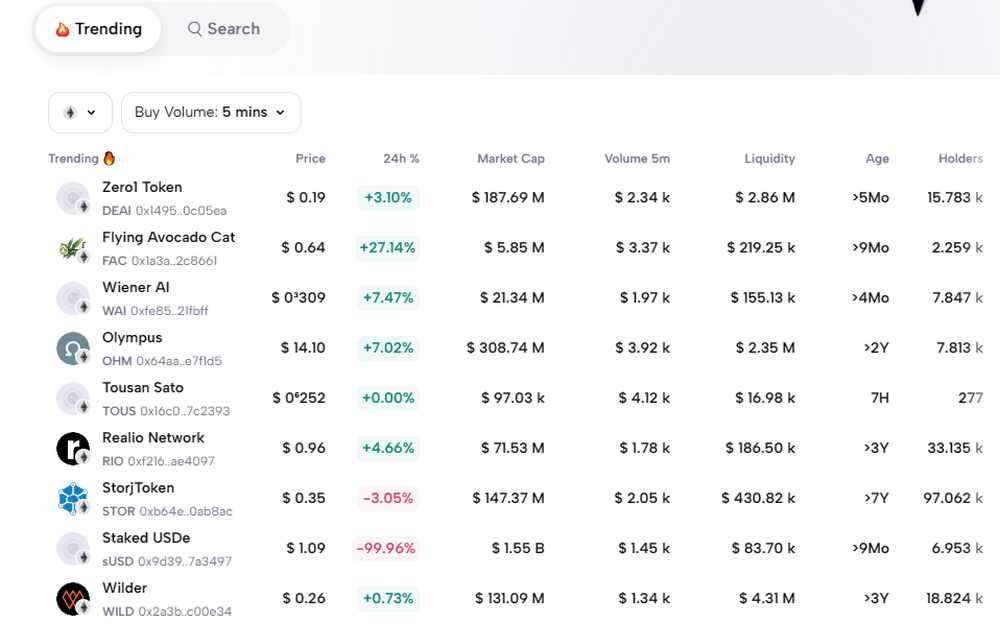The width and height of the screenshot is (1000, 625).
Task: Click the TOUS 0x16c0..7c2393 address
Action: (166, 411)
